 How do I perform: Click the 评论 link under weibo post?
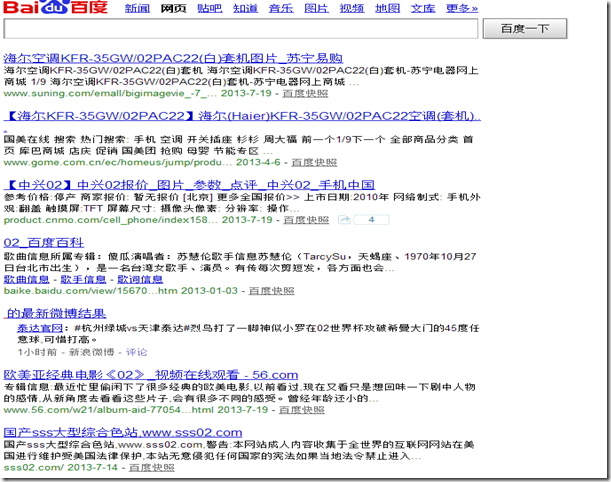(x=136, y=352)
